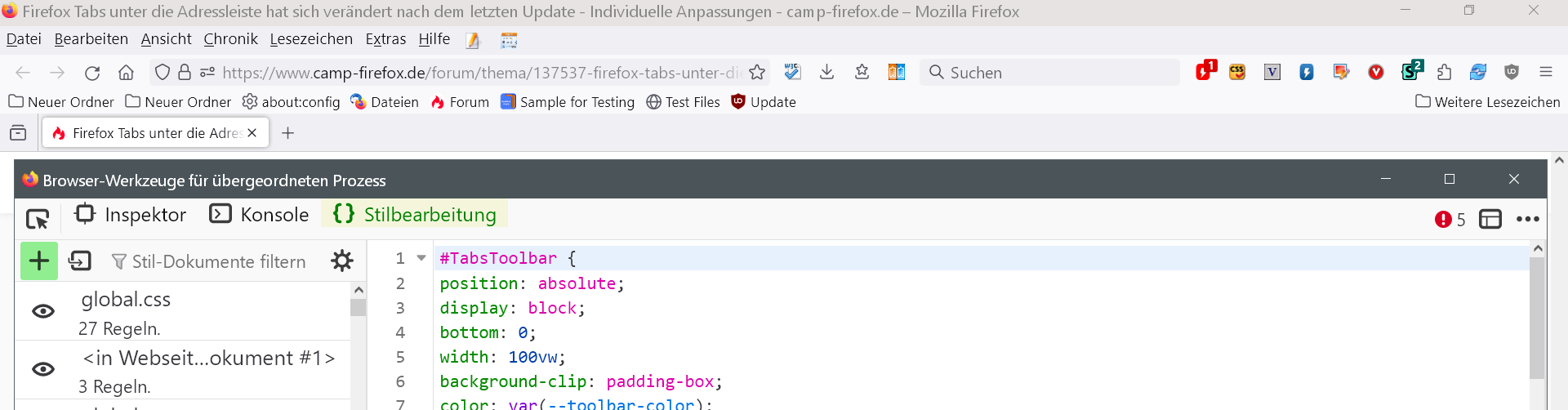Reload the current page

click(x=92, y=73)
